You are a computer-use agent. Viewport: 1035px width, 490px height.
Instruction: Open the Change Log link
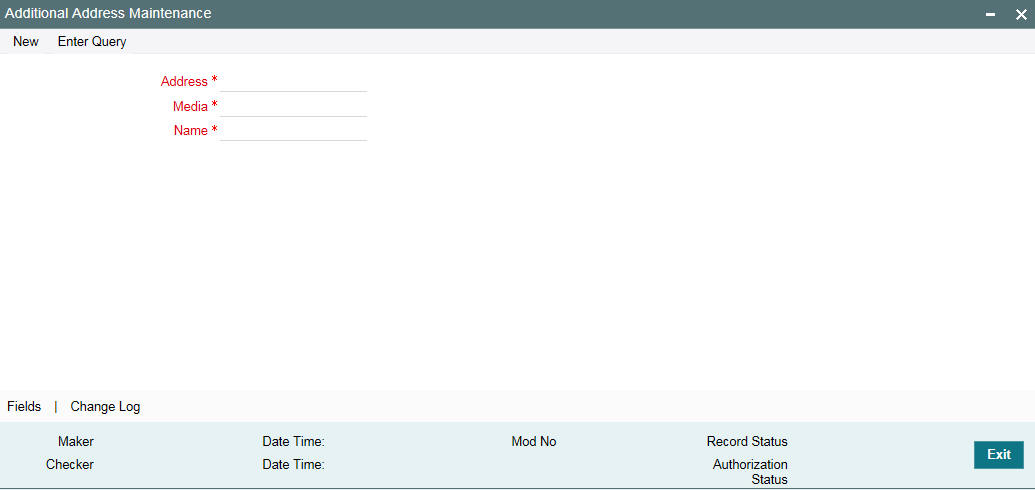pyautogui.click(x=105, y=407)
